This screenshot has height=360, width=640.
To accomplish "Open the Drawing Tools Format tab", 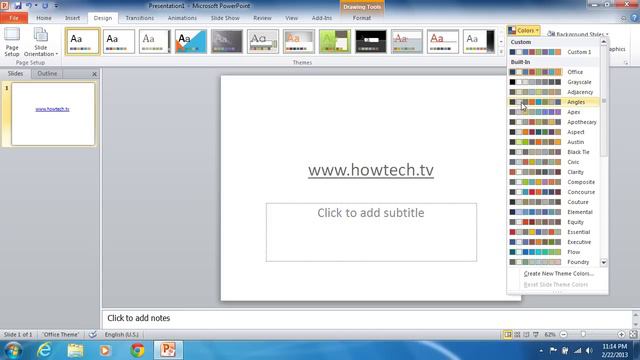I will [362, 18].
